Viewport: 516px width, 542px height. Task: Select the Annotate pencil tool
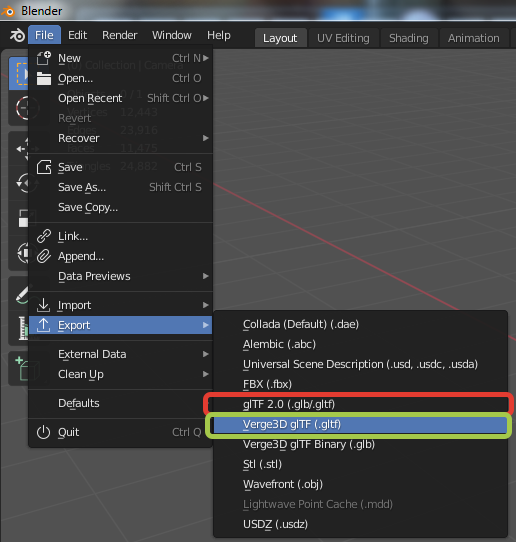click(x=19, y=294)
